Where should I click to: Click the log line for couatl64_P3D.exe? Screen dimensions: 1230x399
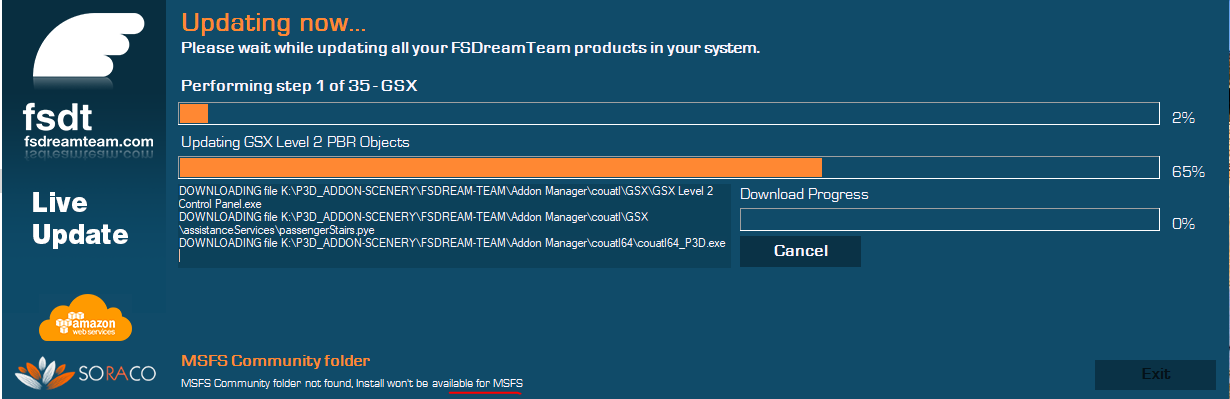[452, 243]
